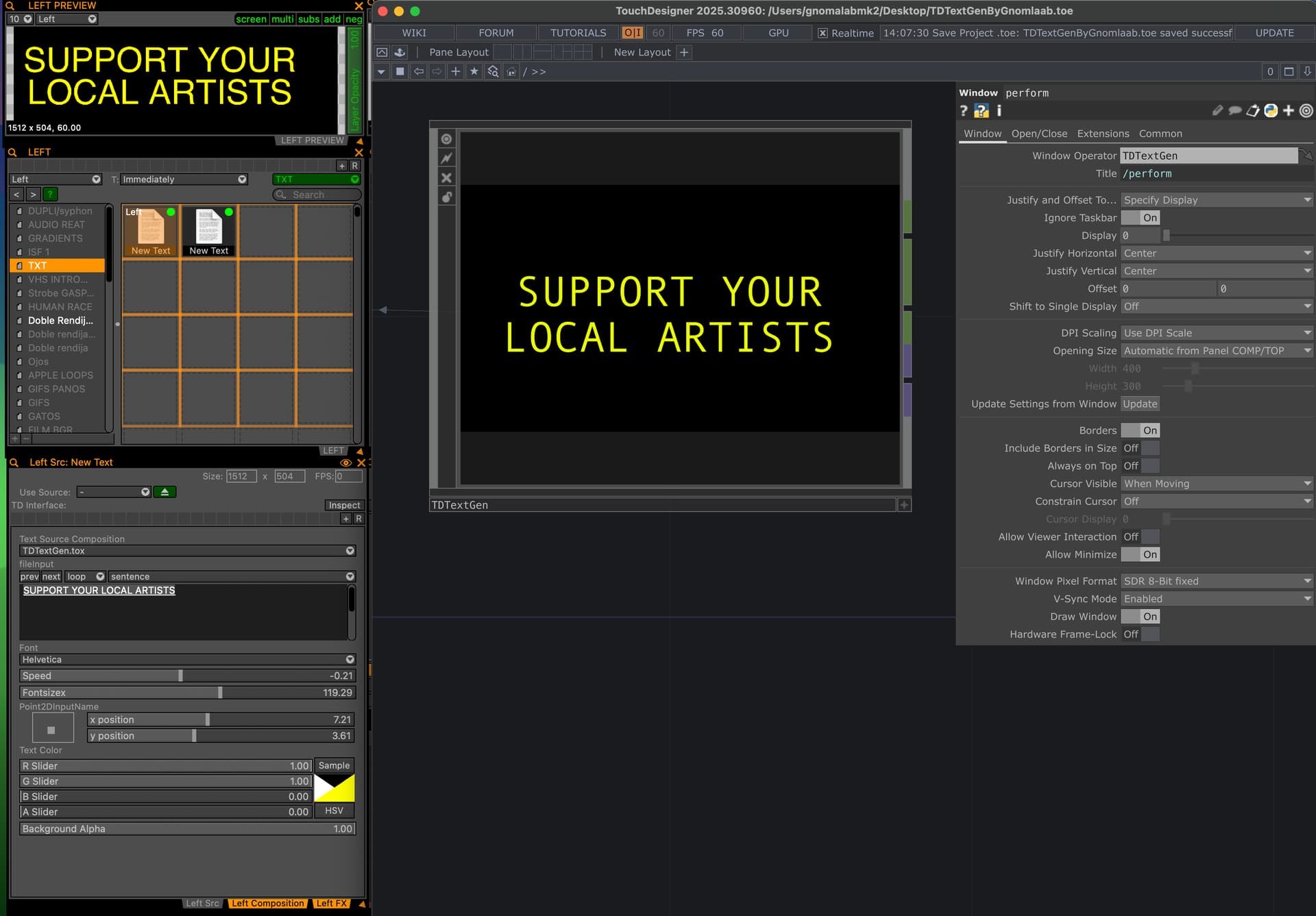Open the Justify Horizontal dropdown
Screen dimensions: 1316x916
click(x=1217, y=253)
